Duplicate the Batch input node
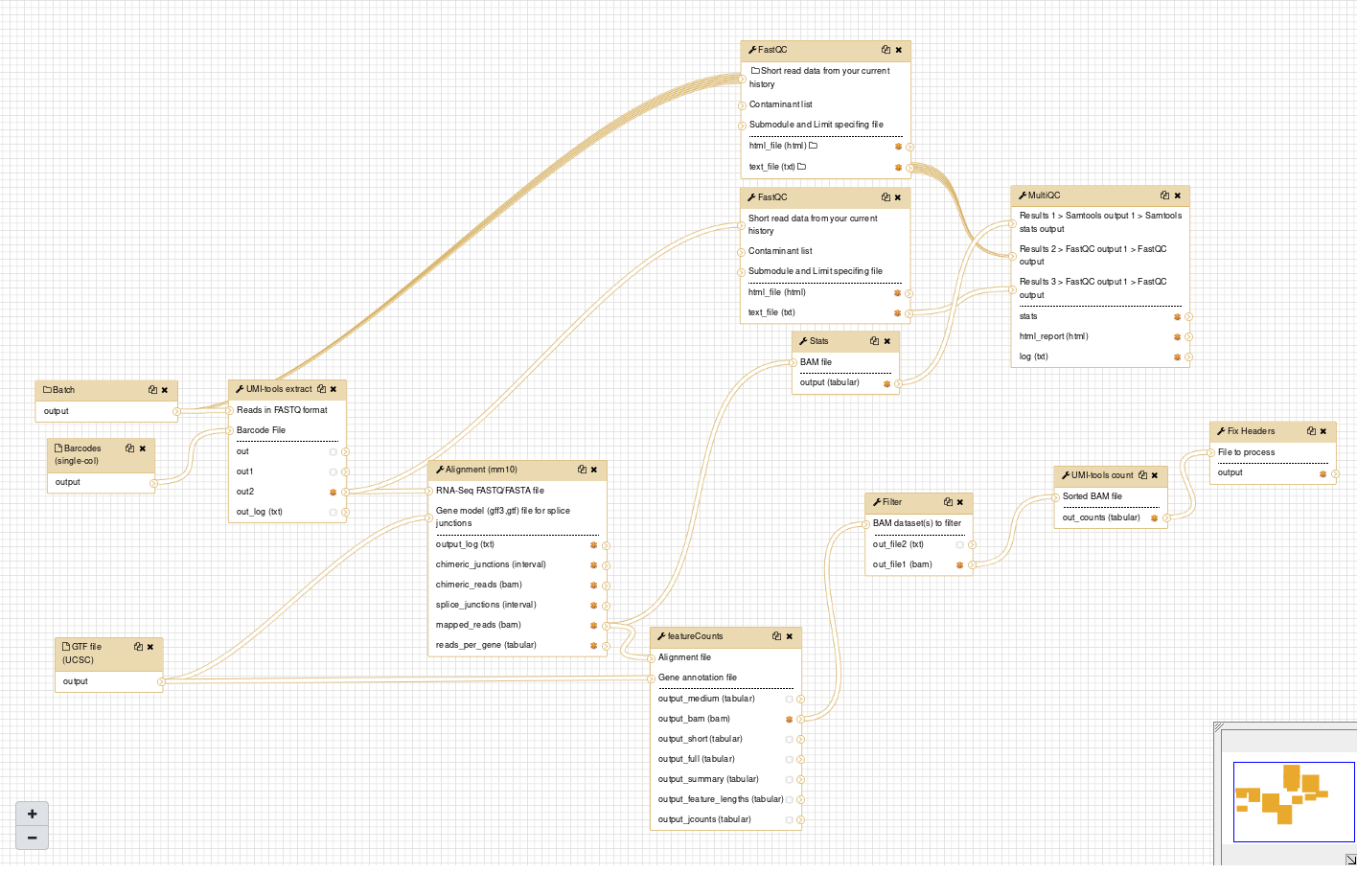 pyautogui.click(x=152, y=390)
